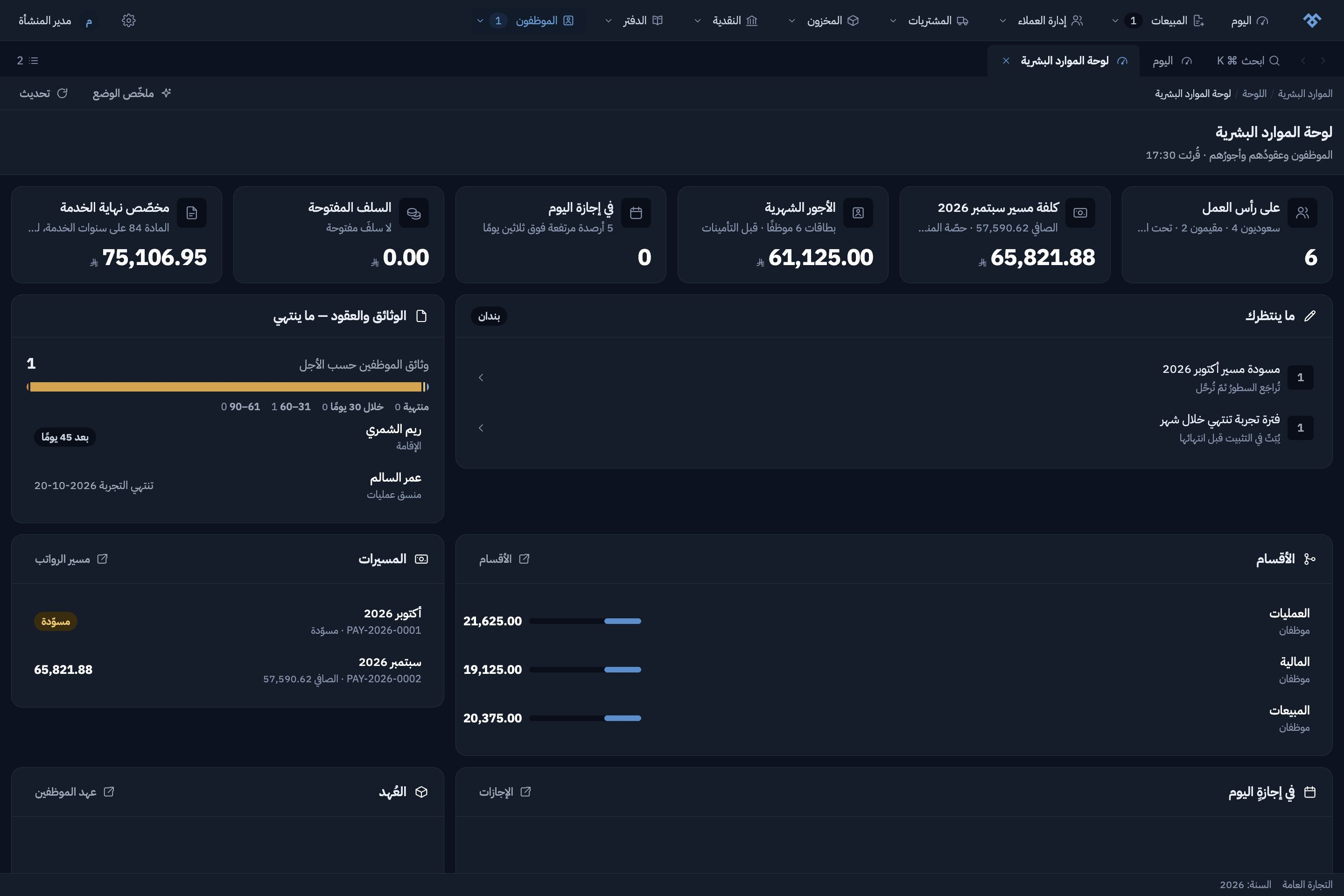This screenshot has width=1344, height=896.
Task: Open the الأقسام link
Action: point(504,559)
